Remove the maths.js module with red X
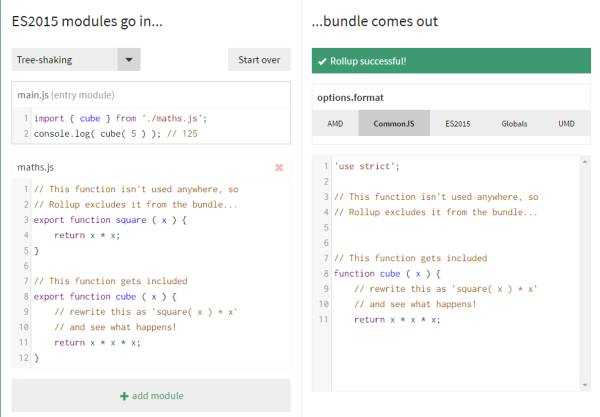The width and height of the screenshot is (600, 417). point(279,167)
